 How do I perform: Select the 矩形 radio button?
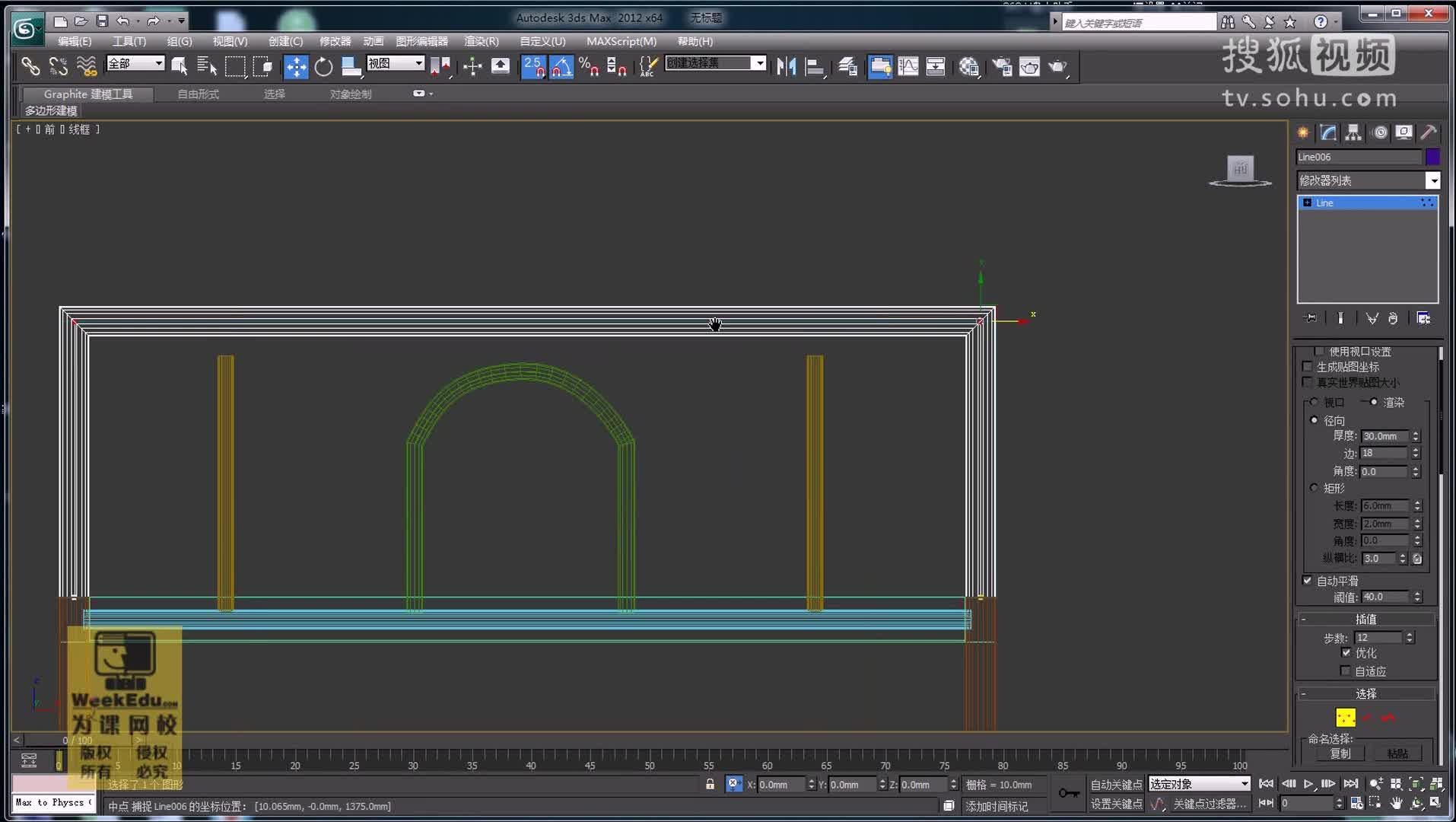1315,488
